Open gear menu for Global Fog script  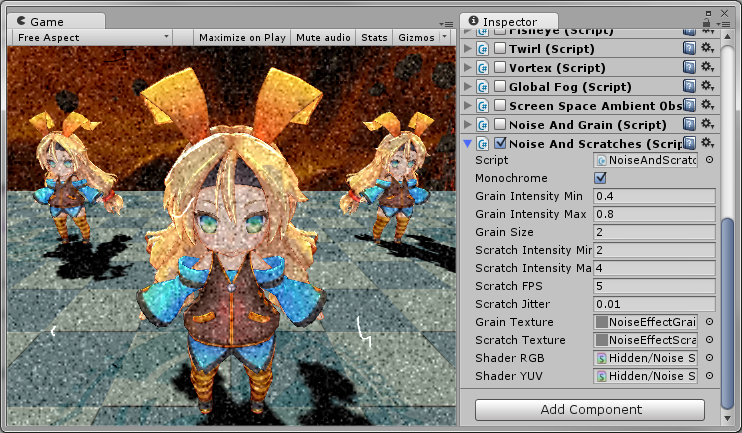[x=707, y=86]
